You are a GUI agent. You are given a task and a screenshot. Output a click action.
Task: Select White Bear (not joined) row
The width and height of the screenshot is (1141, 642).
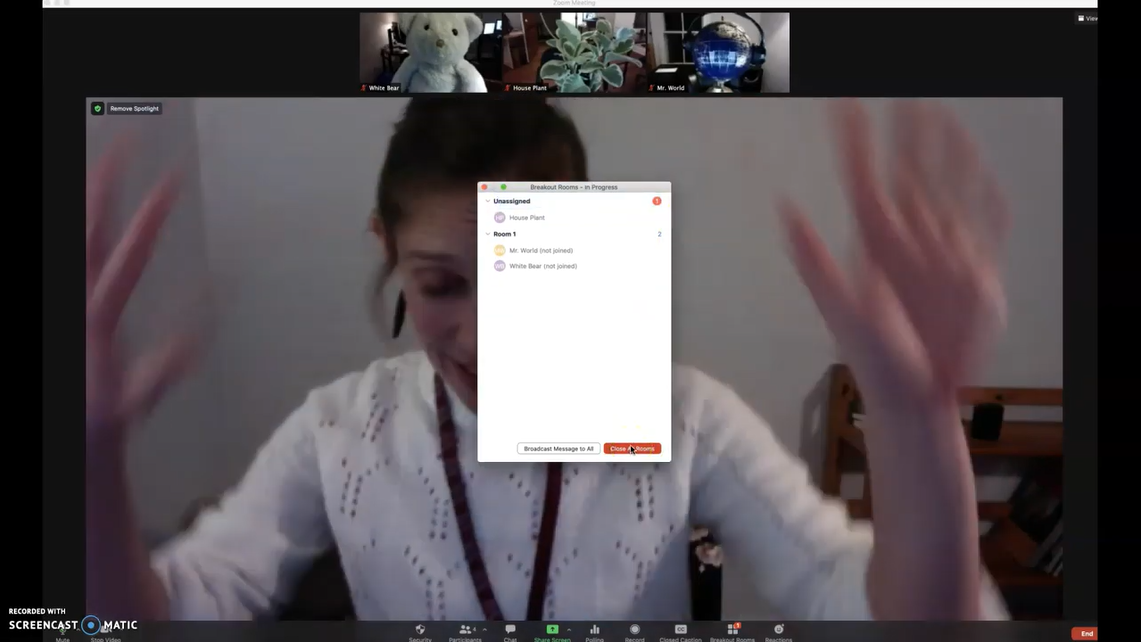point(574,266)
